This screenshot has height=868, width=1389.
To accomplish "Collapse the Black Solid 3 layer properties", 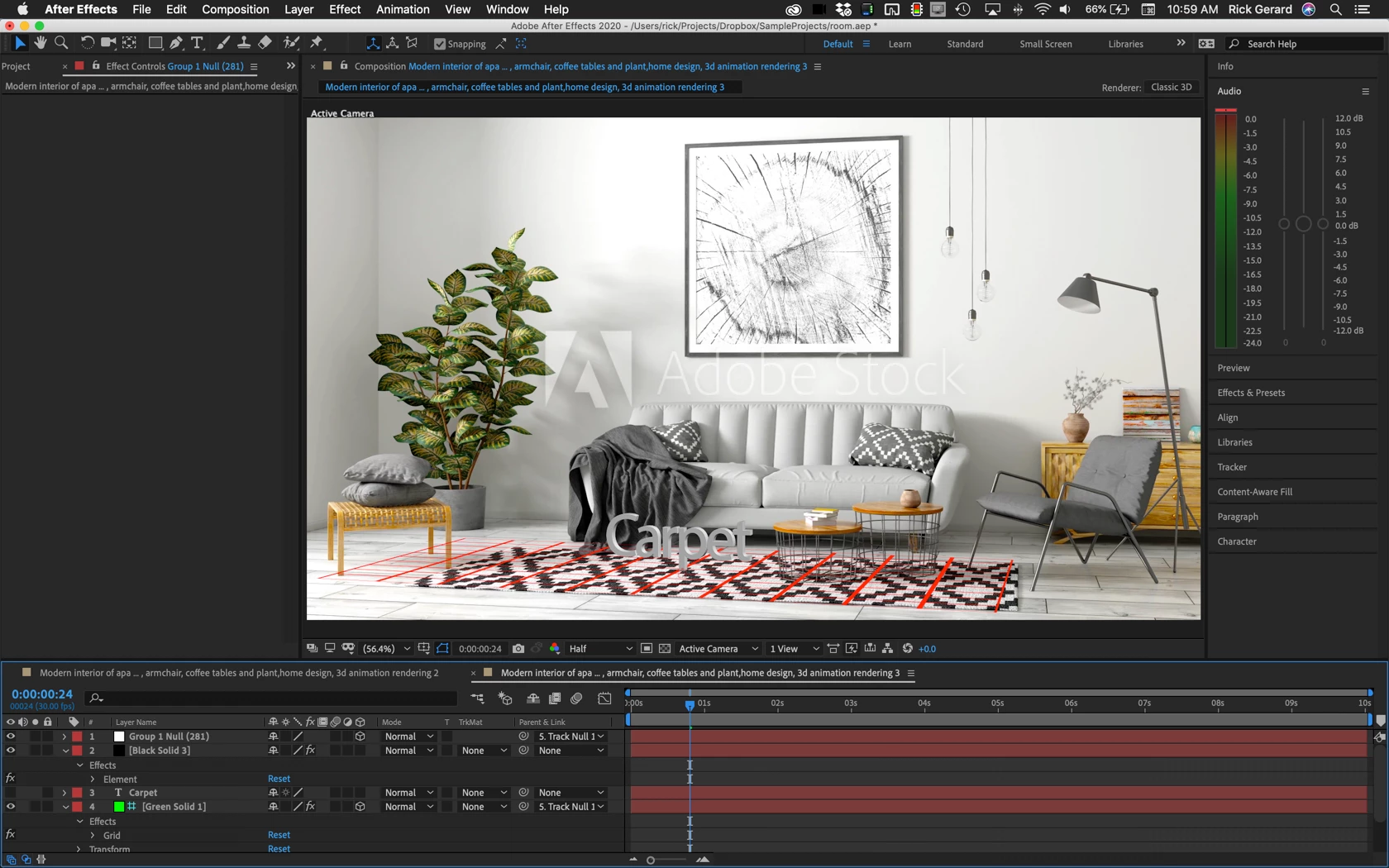I will pos(64,751).
